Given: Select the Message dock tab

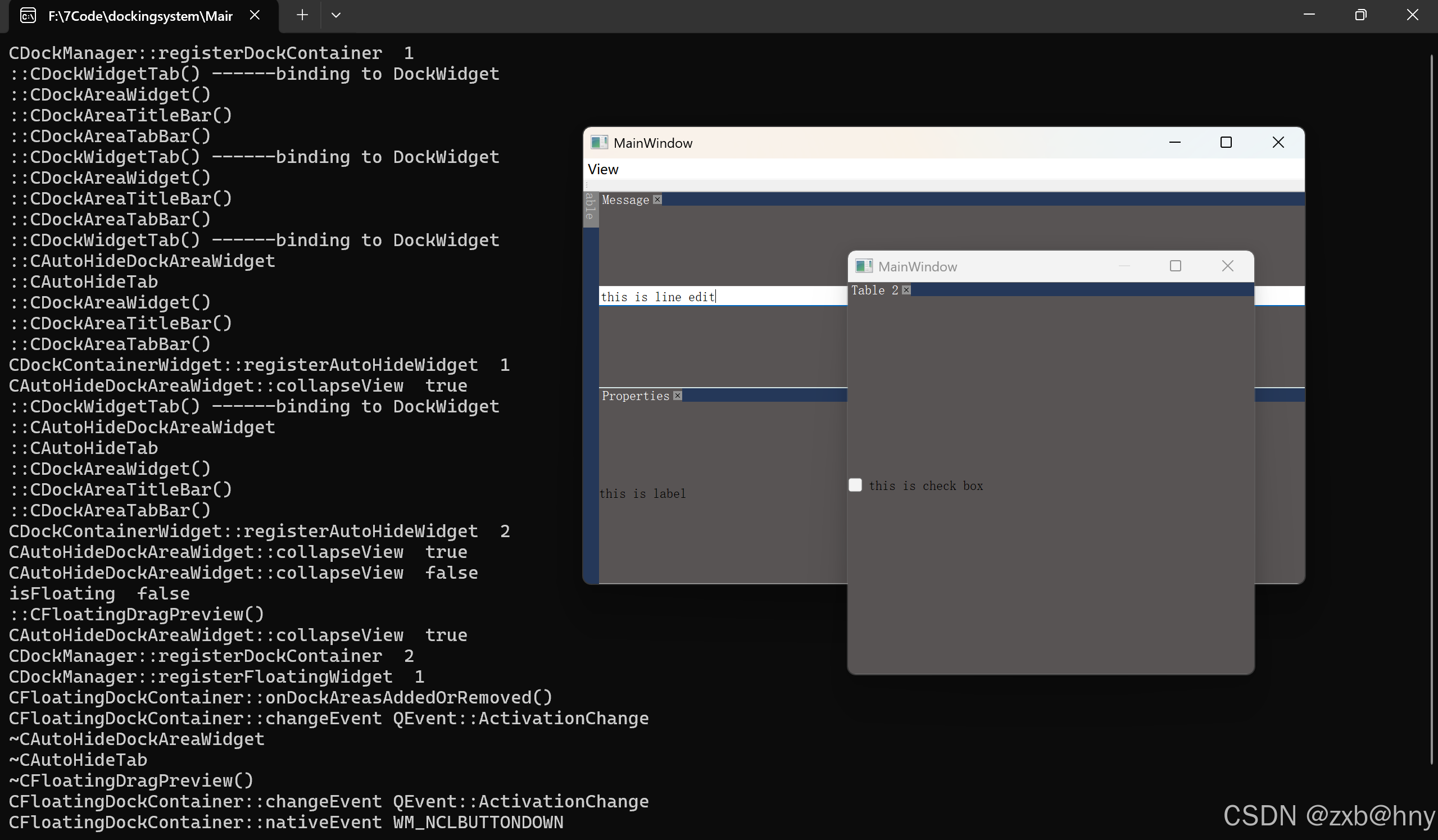Looking at the screenshot, I should (x=625, y=199).
